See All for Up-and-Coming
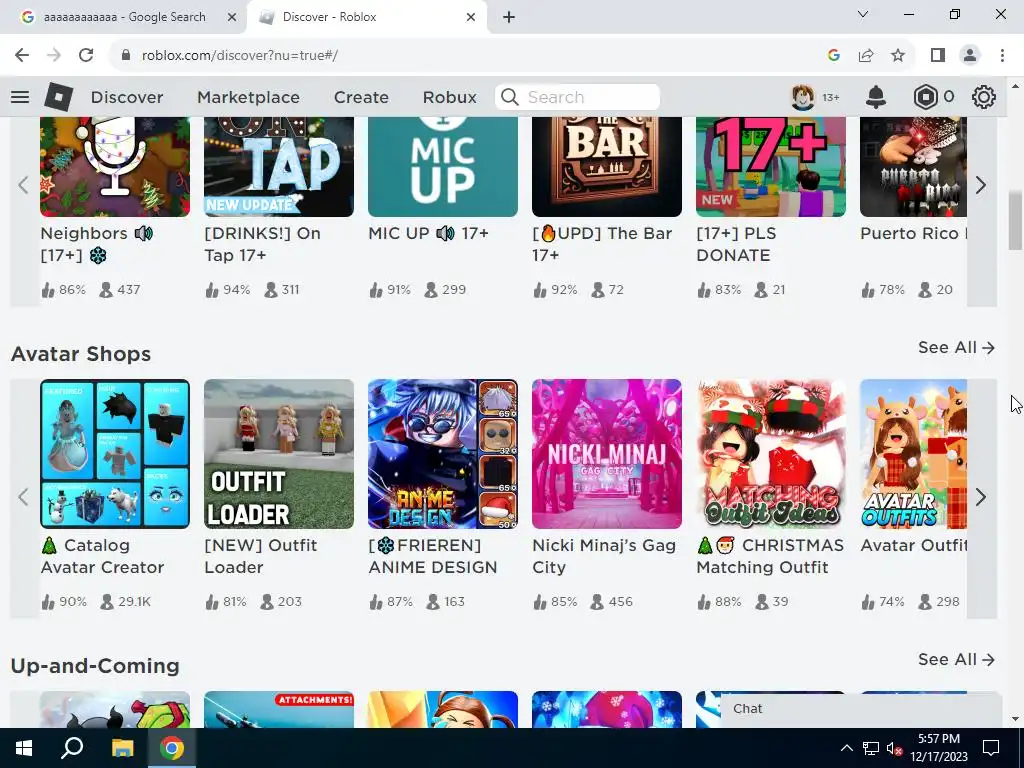Image resolution: width=1024 pixels, height=768 pixels. pyautogui.click(x=956, y=660)
